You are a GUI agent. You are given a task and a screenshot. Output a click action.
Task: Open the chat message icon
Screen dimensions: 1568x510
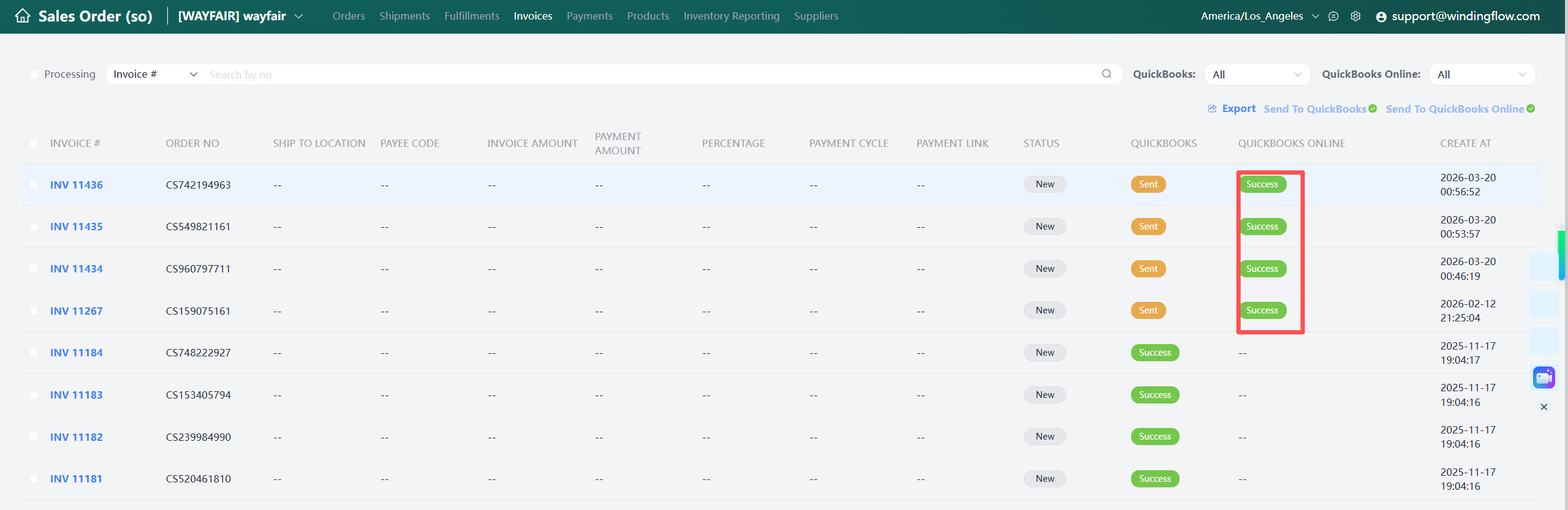(x=1333, y=17)
